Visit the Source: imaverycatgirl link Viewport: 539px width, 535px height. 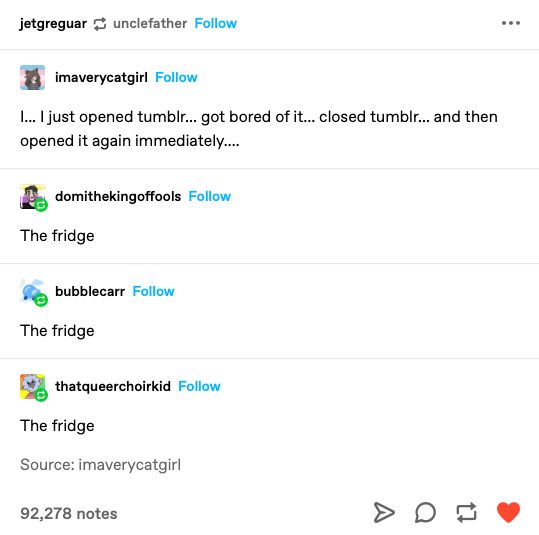(100, 465)
